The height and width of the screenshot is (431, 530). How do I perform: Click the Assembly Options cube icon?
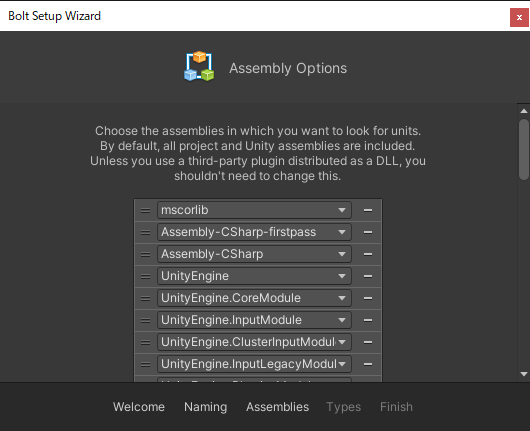(x=199, y=66)
